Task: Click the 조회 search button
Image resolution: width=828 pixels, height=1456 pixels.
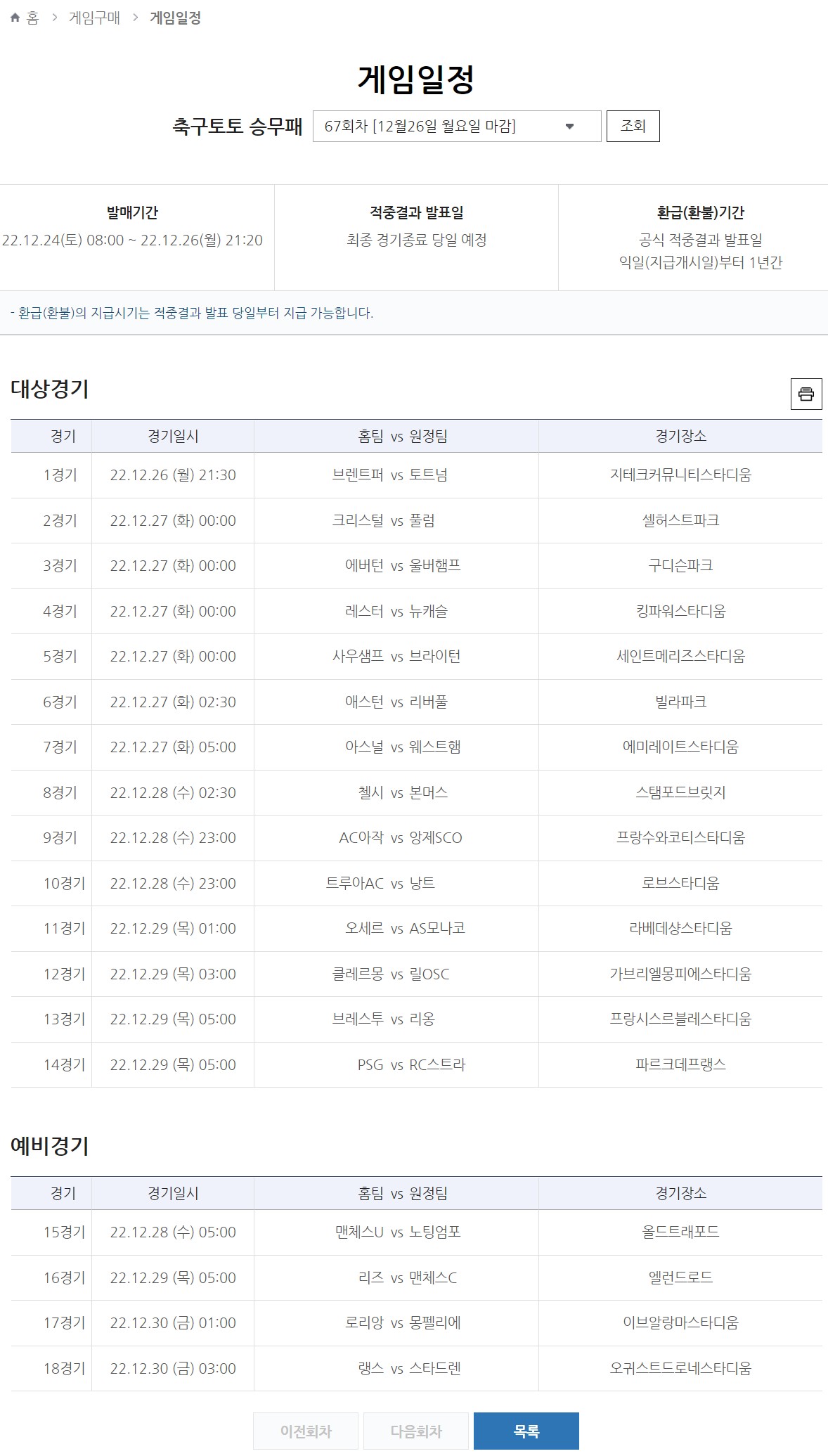Action: [x=633, y=127]
